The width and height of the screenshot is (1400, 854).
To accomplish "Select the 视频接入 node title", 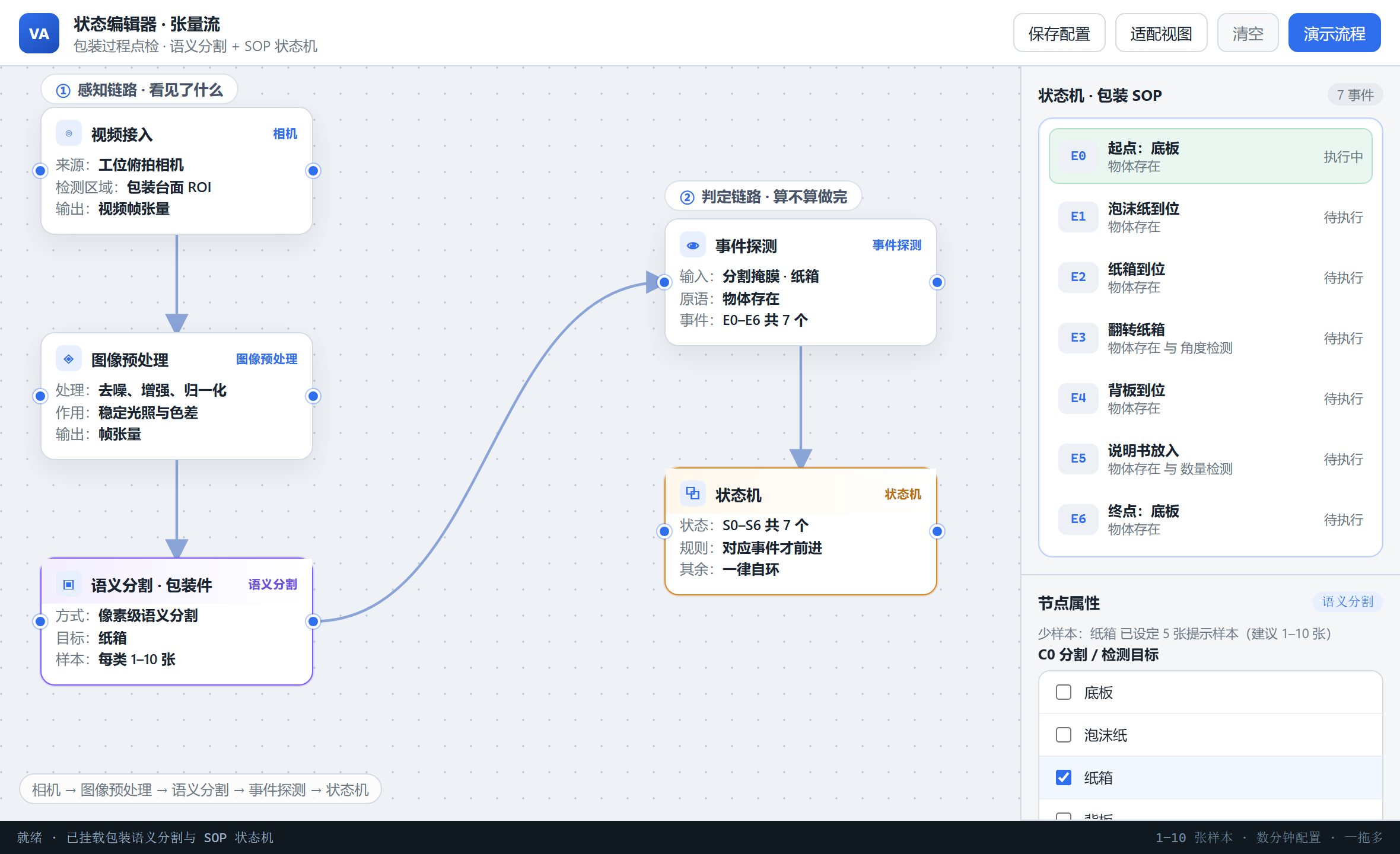I will pos(122,135).
